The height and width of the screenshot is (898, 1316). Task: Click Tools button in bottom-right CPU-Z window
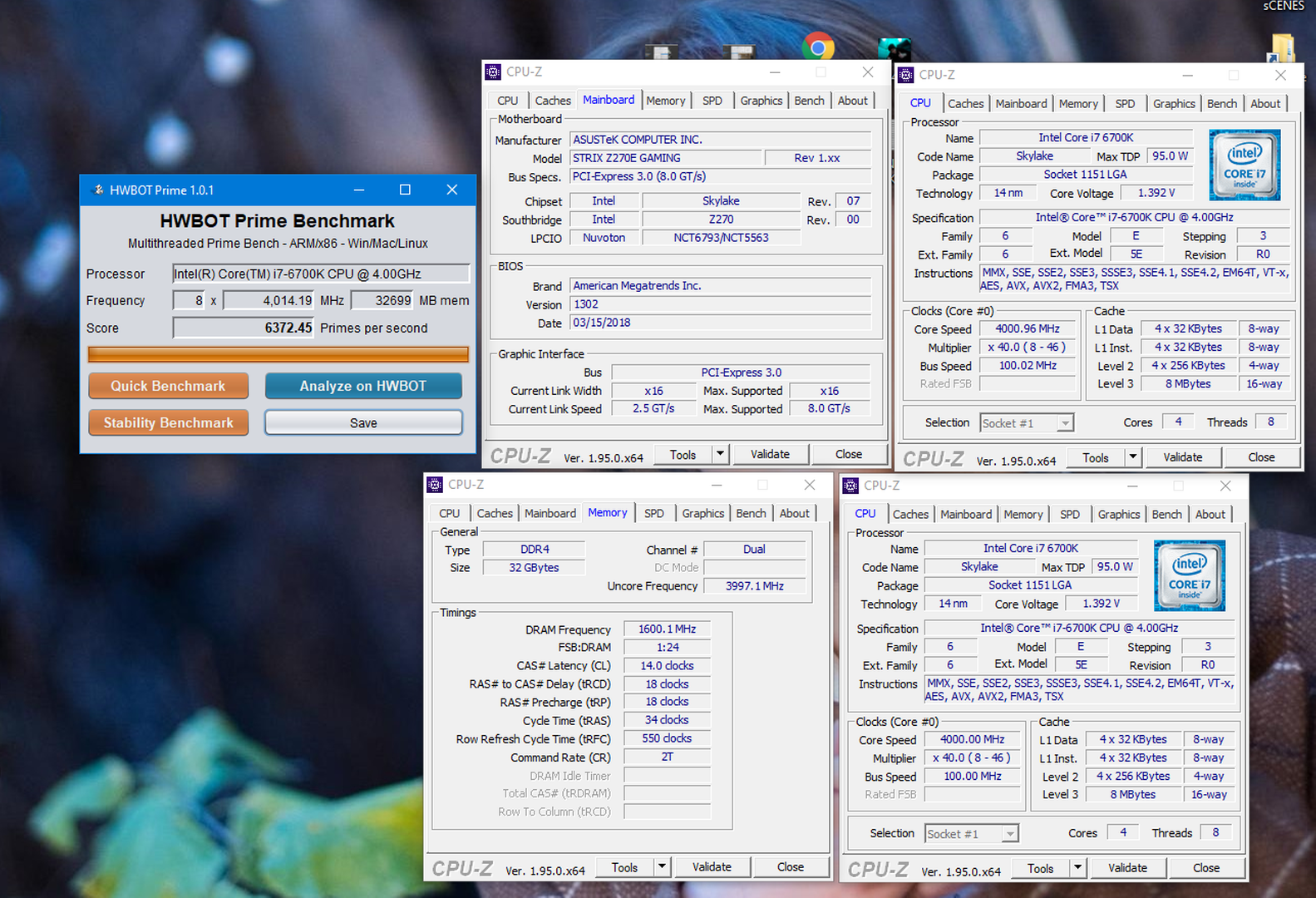click(1040, 868)
